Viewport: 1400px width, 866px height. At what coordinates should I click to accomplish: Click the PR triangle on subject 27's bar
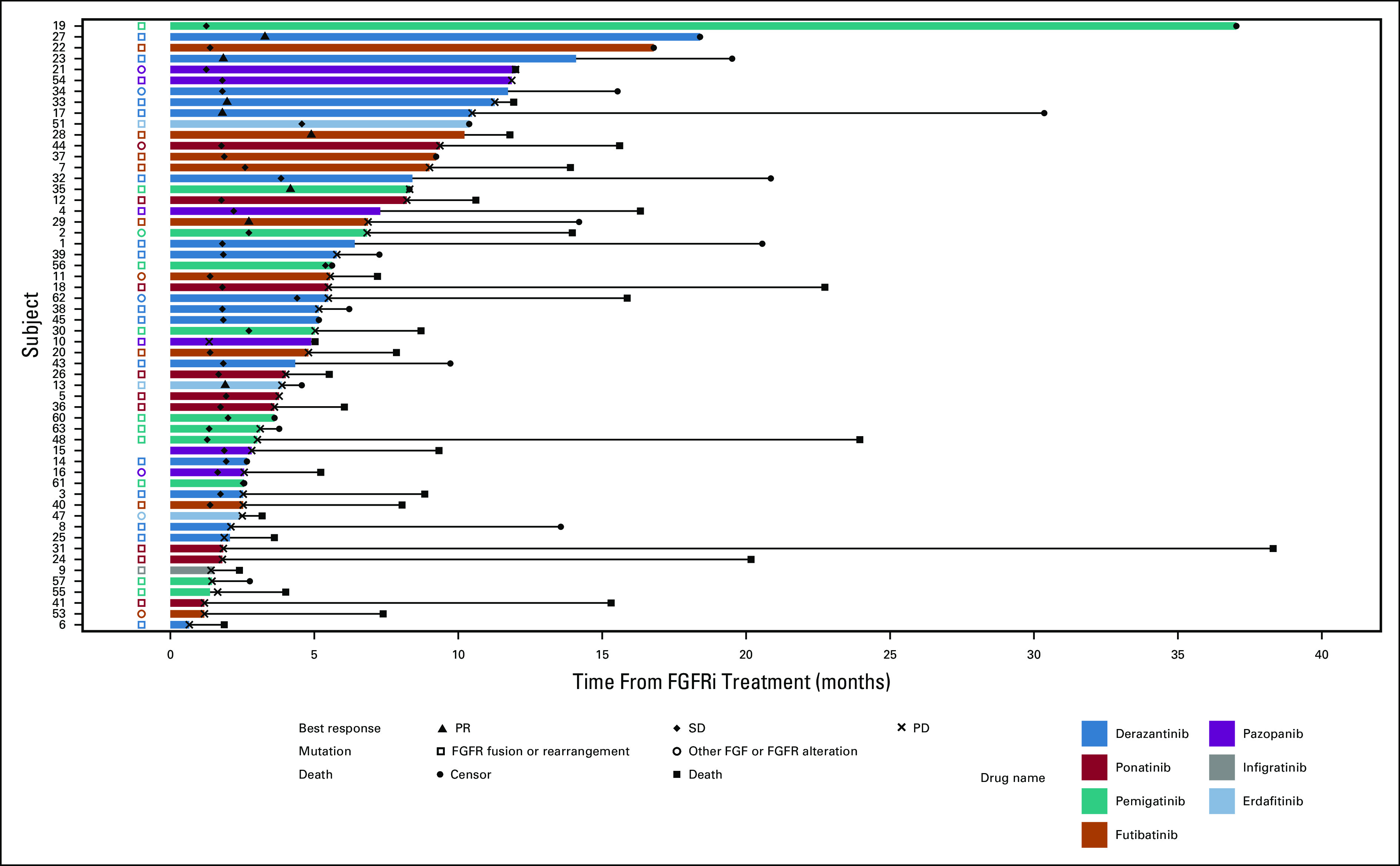(265, 36)
